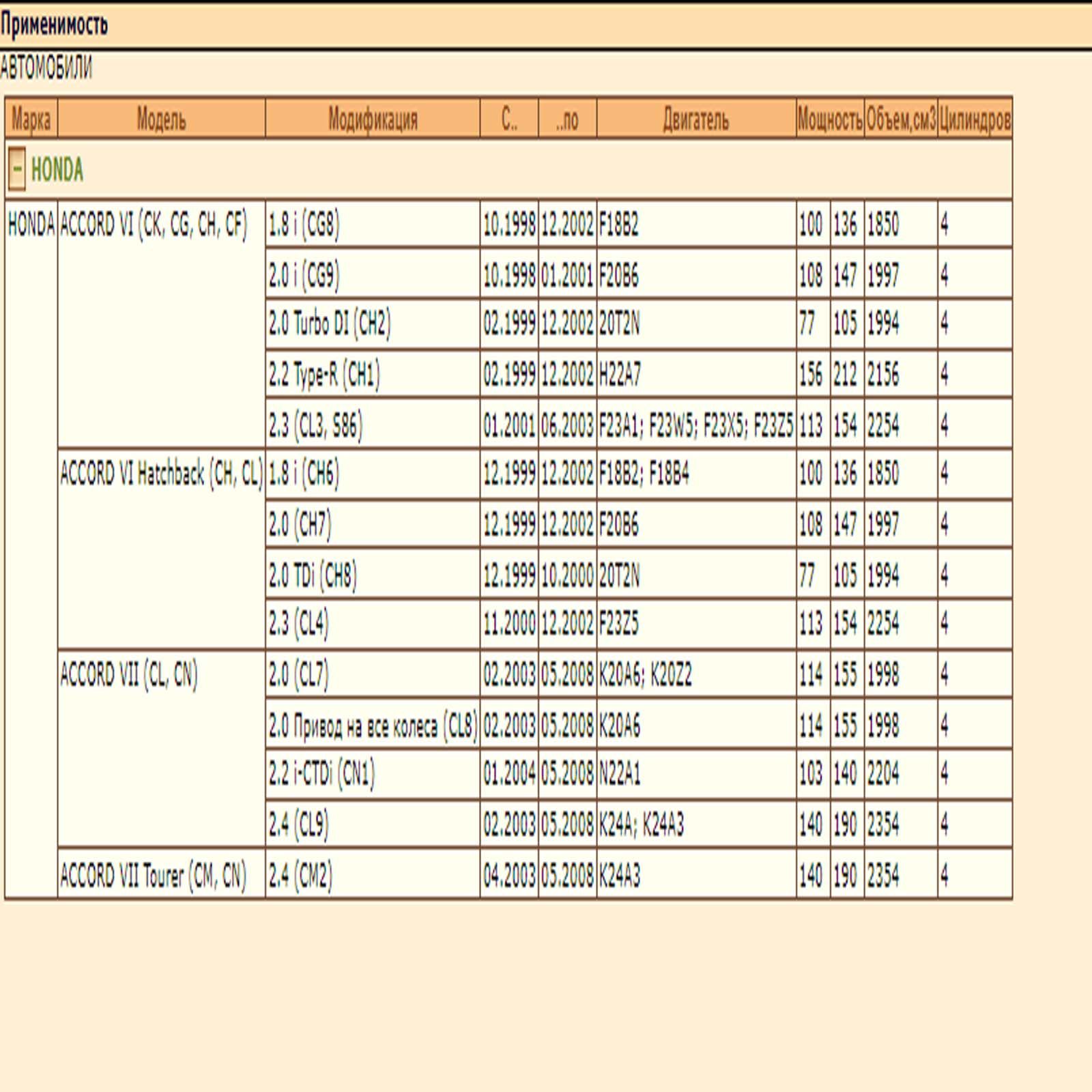The image size is (1092, 1092).
Task: Click the Мощность column header
Action: [x=830, y=119]
